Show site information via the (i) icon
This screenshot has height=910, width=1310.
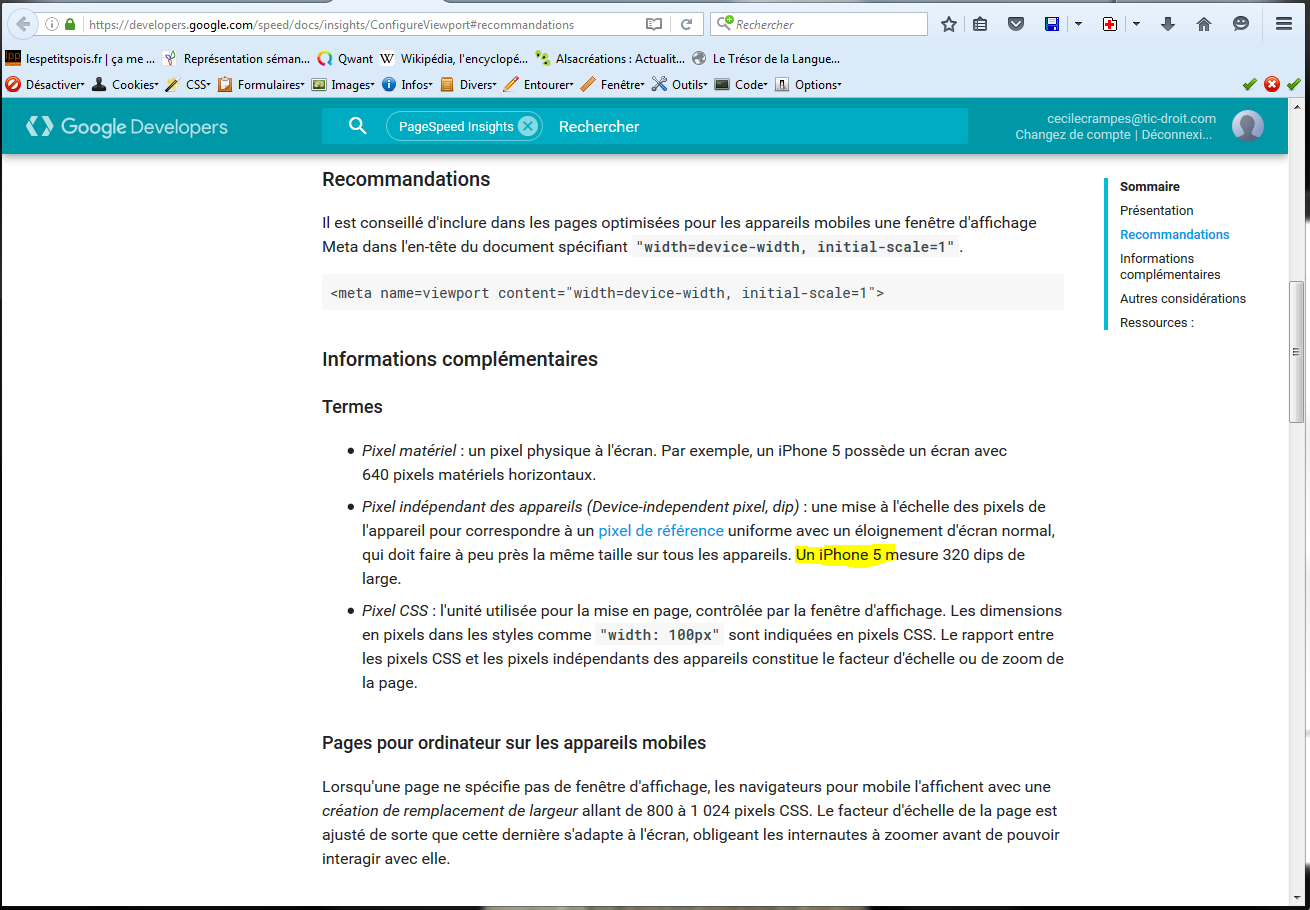[53, 24]
